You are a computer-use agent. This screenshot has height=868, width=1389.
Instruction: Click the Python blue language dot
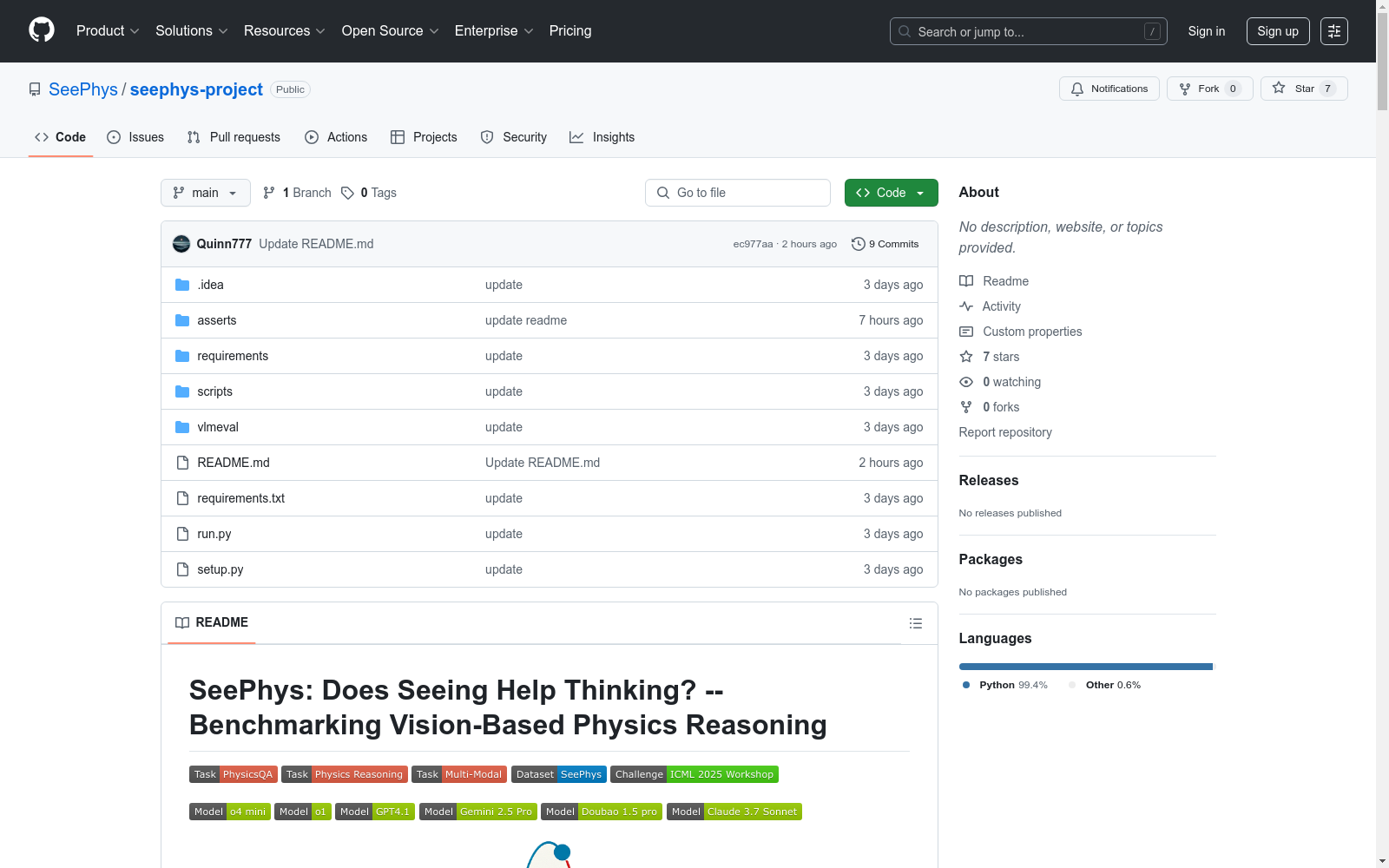click(966, 685)
